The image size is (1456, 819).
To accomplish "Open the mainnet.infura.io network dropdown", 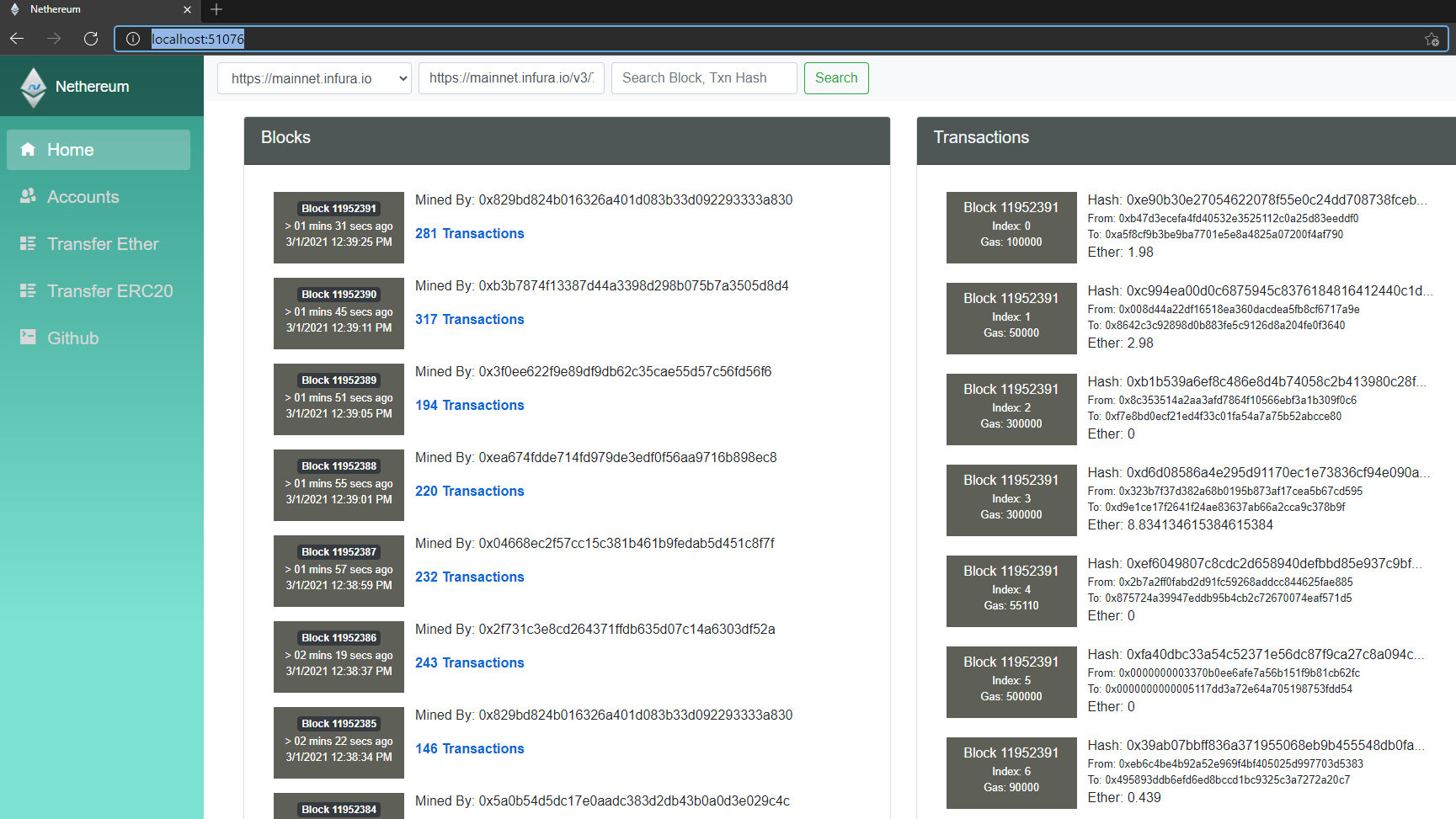I will (314, 78).
